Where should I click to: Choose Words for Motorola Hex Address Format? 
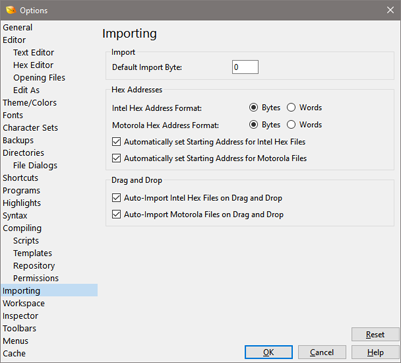291,125
